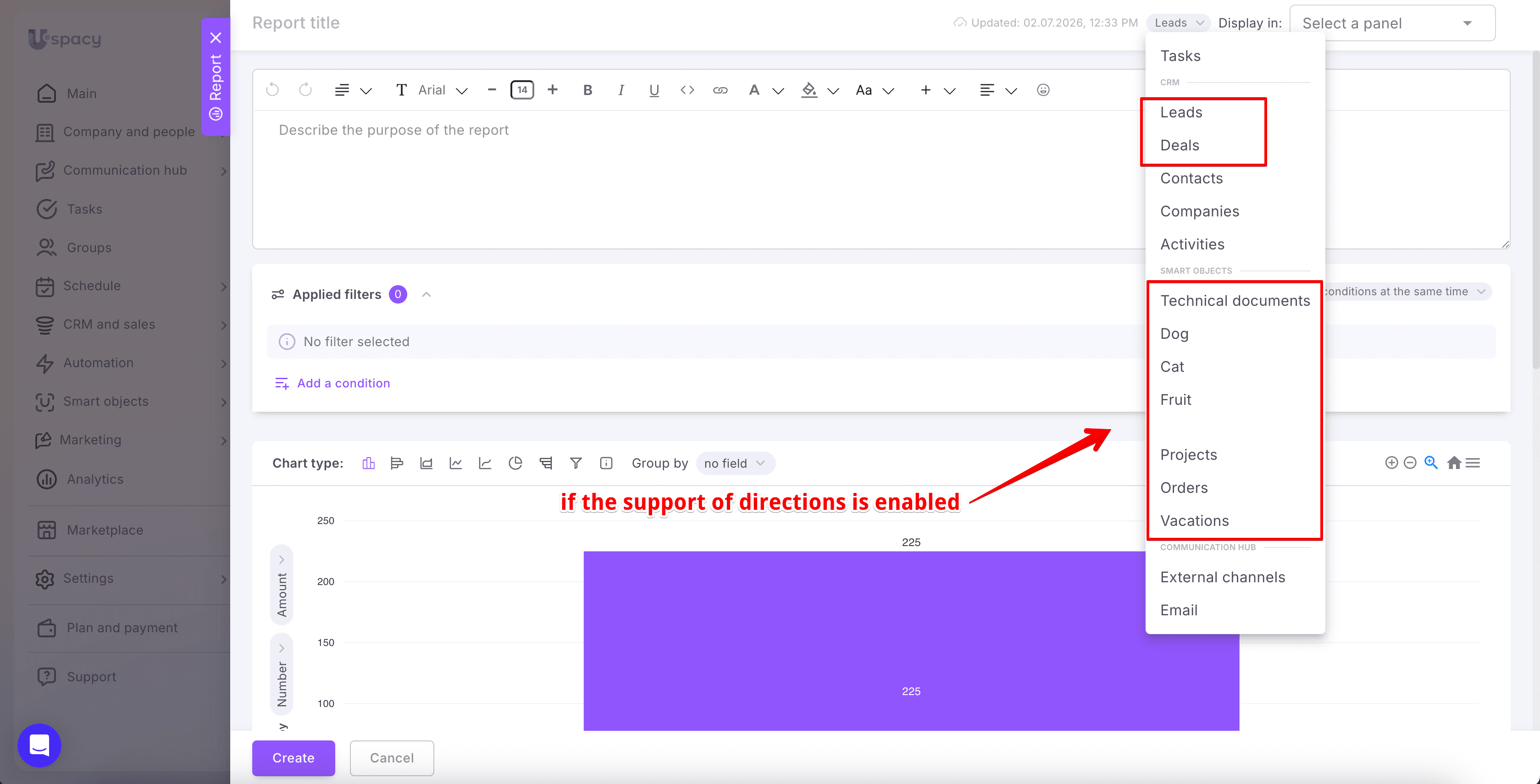Collapse the Applied filters section
This screenshot has width=1540, height=784.
coord(426,294)
